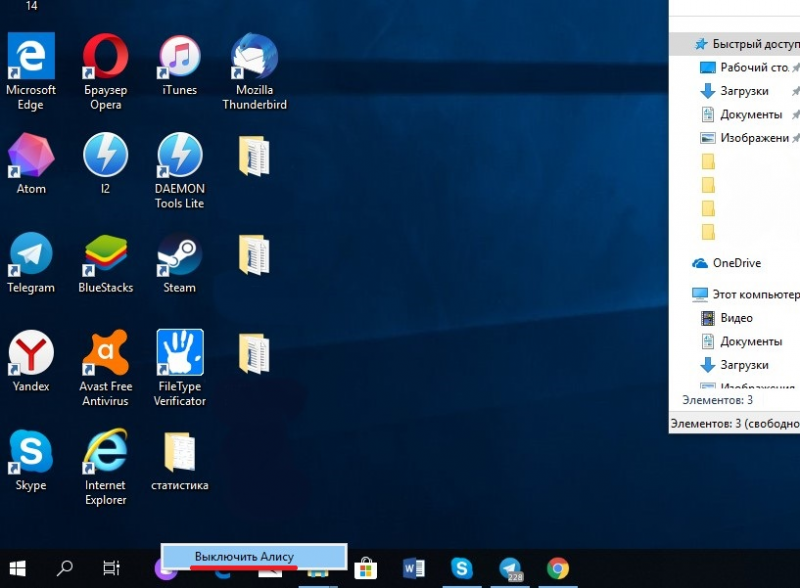The image size is (800, 588).
Task: Select OneDrive in Explorer sidebar
Action: point(727,263)
